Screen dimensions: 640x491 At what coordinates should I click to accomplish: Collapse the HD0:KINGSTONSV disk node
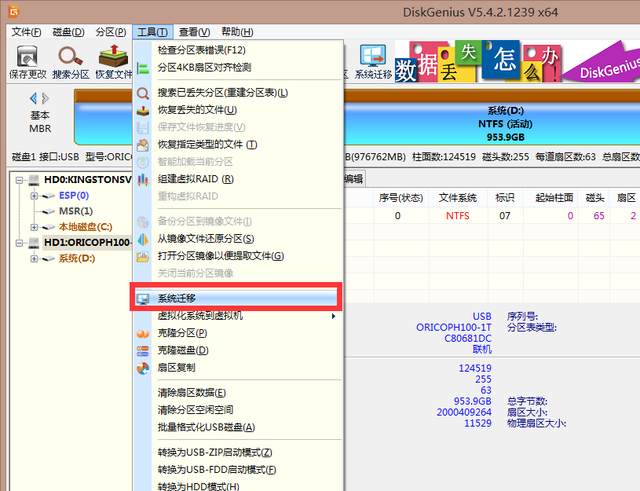click(19, 180)
